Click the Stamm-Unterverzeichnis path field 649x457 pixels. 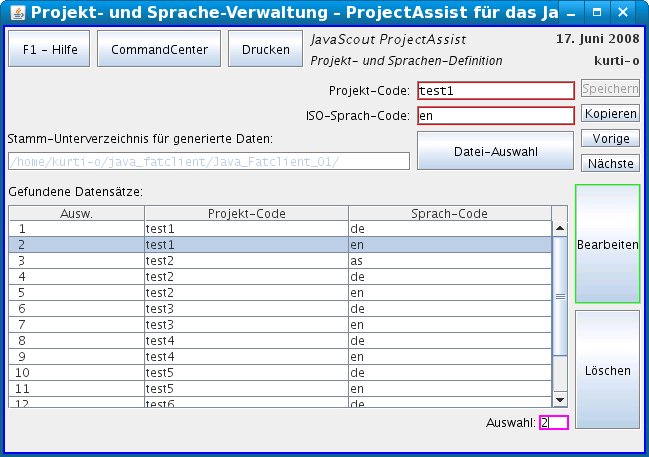click(208, 162)
